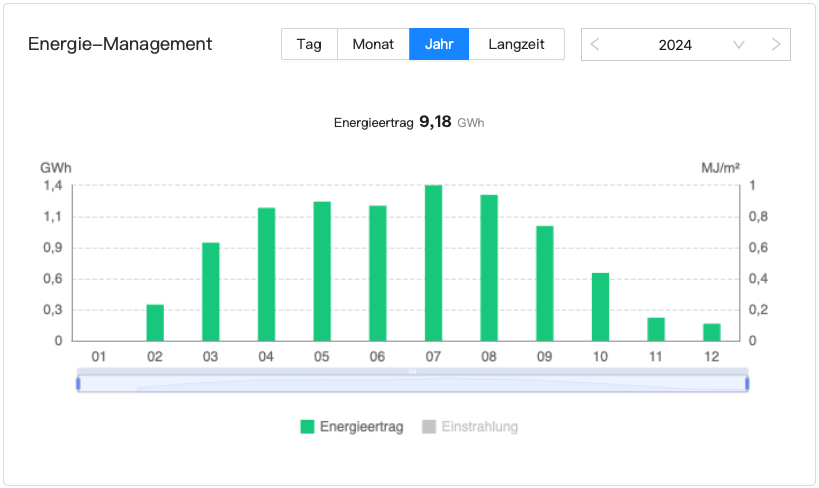This screenshot has width=819, height=488.
Task: Click the zoom slider top grip
Action: click(x=412, y=371)
